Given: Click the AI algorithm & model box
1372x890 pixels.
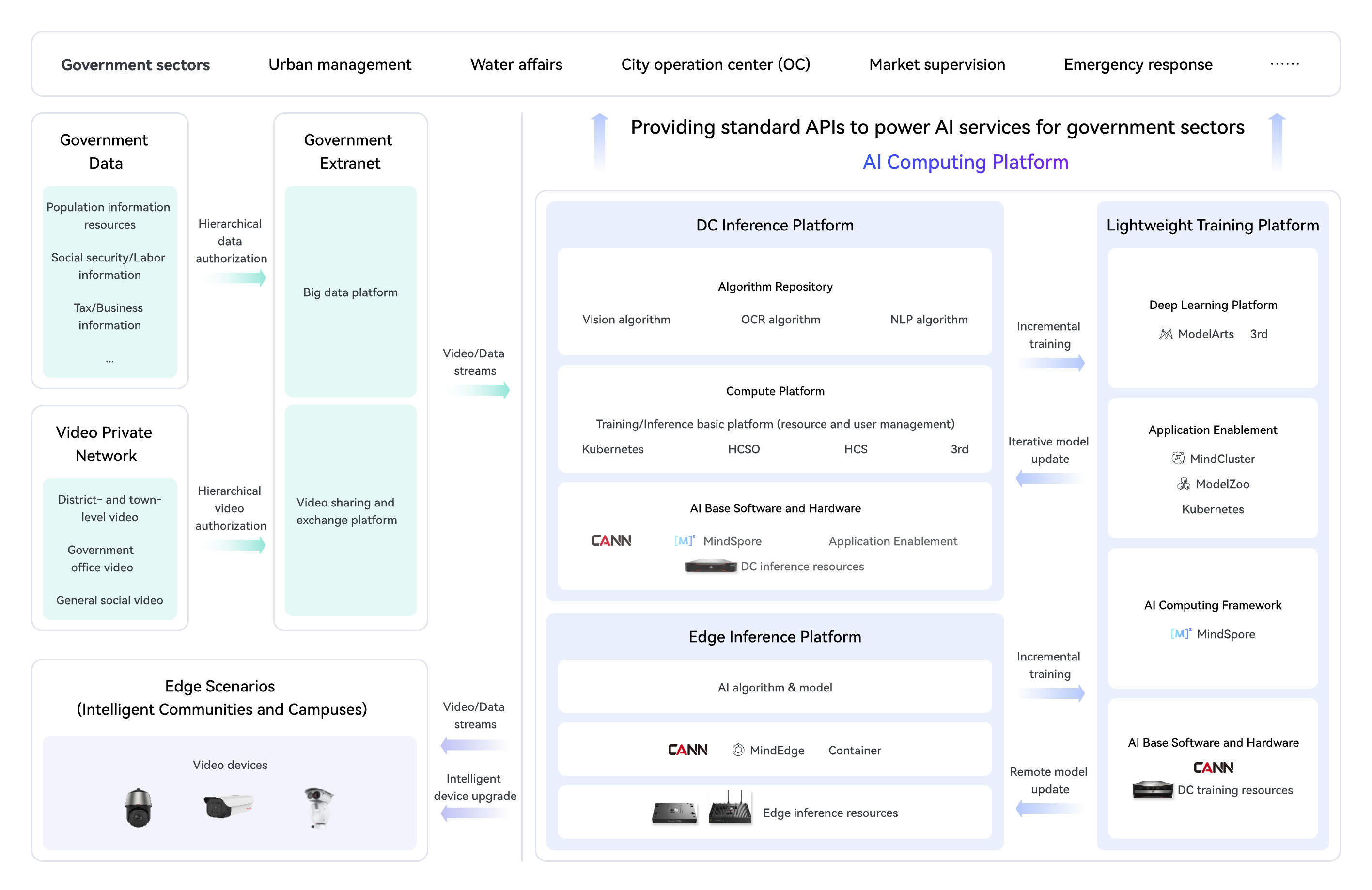Looking at the screenshot, I should [775, 687].
